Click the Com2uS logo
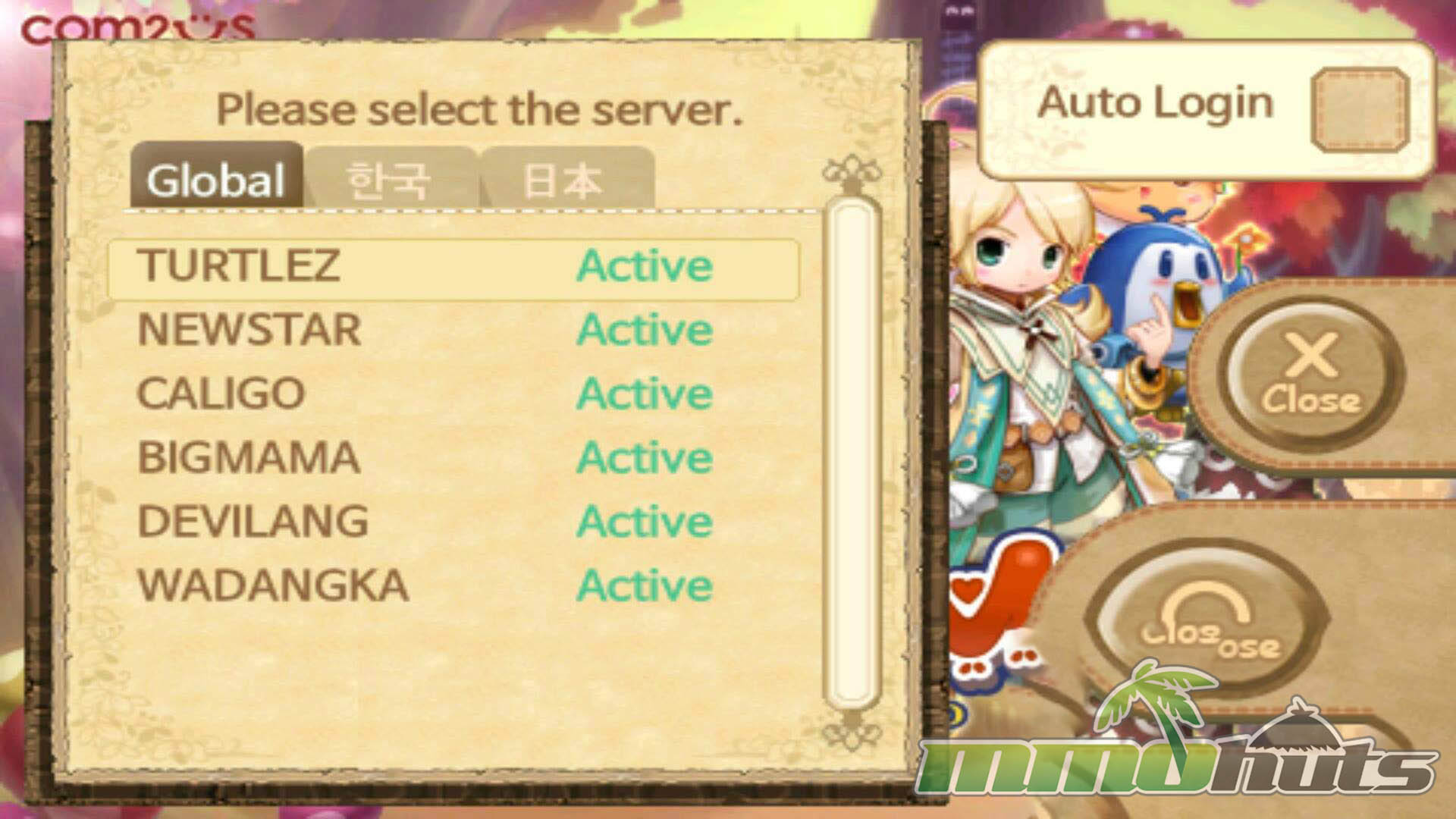The image size is (1456, 819). click(138, 27)
